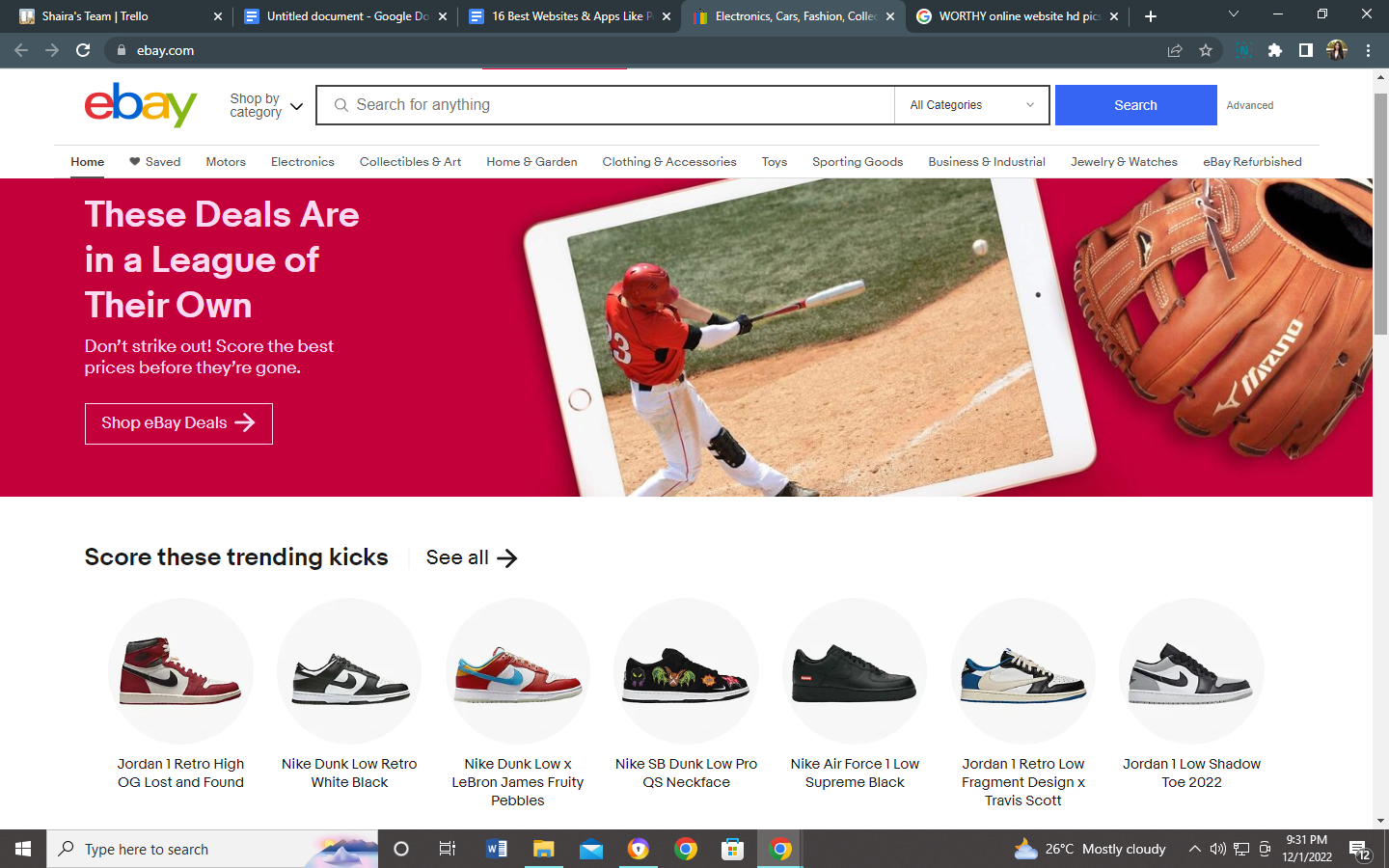
Task: Share this page via address bar icon
Action: [x=1175, y=50]
